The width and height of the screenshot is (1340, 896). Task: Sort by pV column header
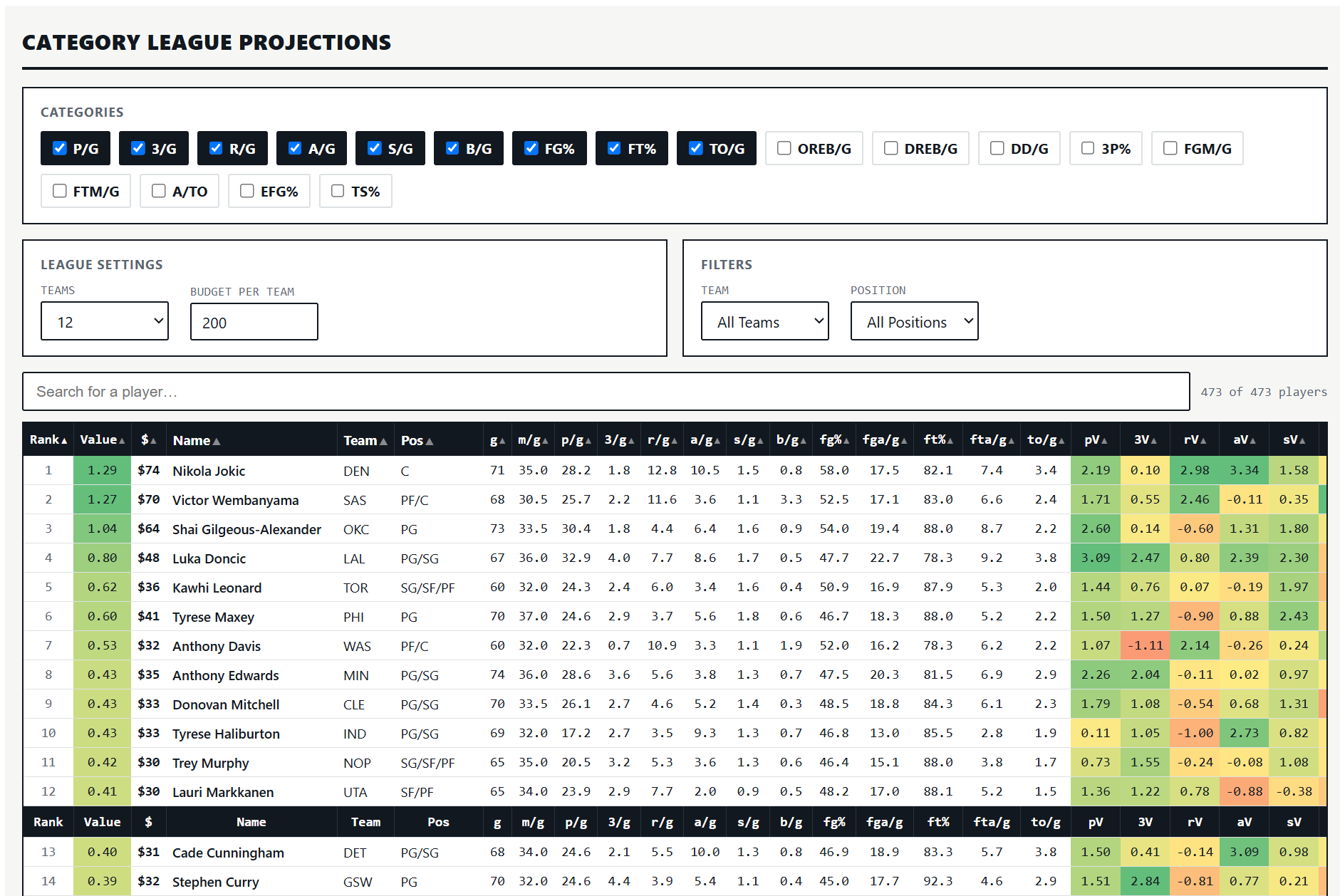1096,440
